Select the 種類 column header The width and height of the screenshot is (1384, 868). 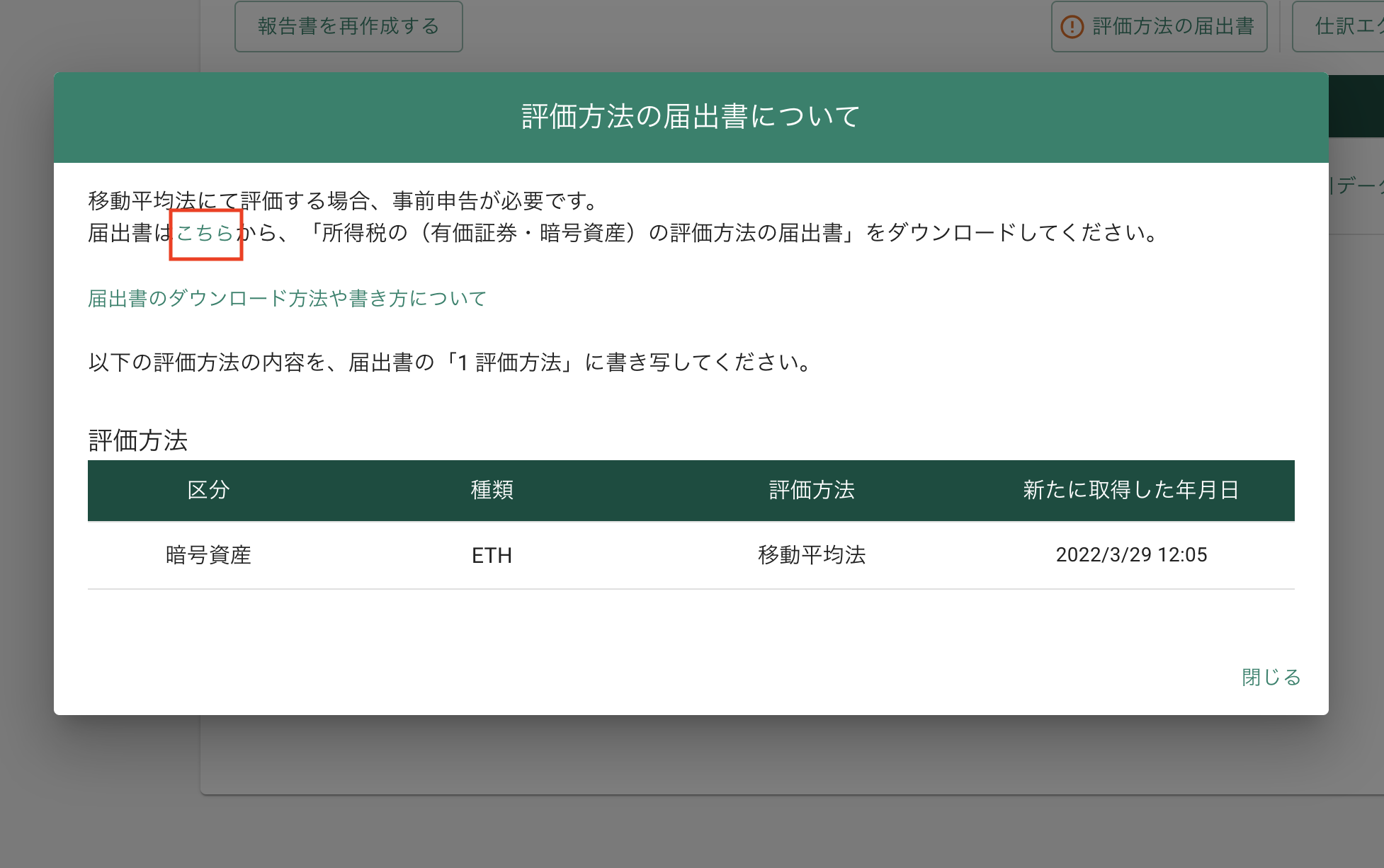point(491,490)
